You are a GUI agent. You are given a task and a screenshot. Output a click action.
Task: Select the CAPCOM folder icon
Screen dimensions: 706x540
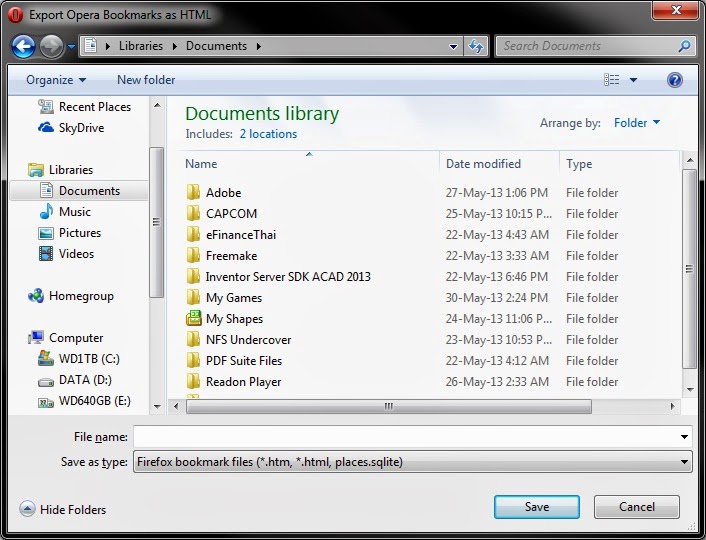tap(193, 213)
